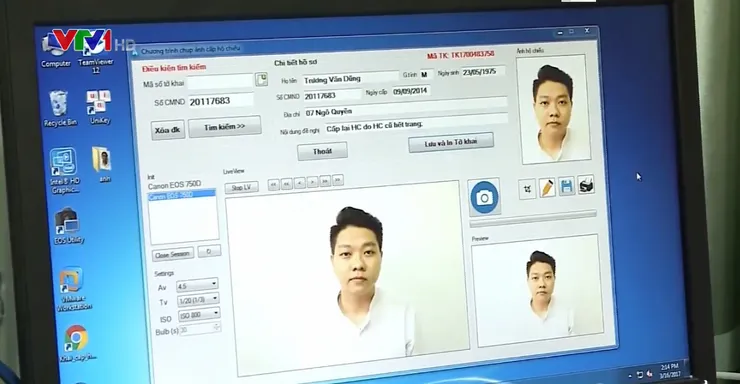Select highlighted Canon EOS 750D list item
The height and width of the screenshot is (384, 740).
pyautogui.click(x=182, y=195)
